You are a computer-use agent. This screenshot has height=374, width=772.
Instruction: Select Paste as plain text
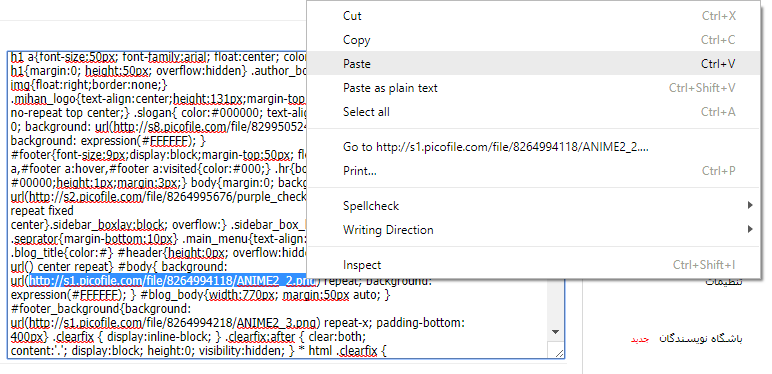point(534,88)
